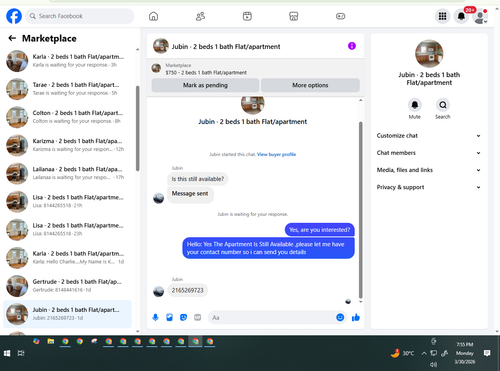
Task: Click the 2165269723 phone number message
Action: [187, 290]
